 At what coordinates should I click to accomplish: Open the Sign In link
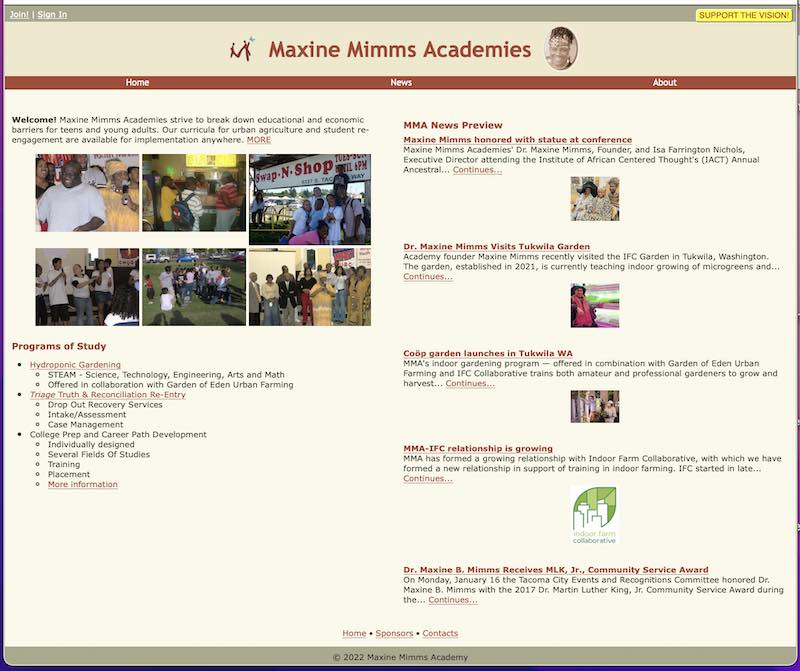(x=52, y=15)
